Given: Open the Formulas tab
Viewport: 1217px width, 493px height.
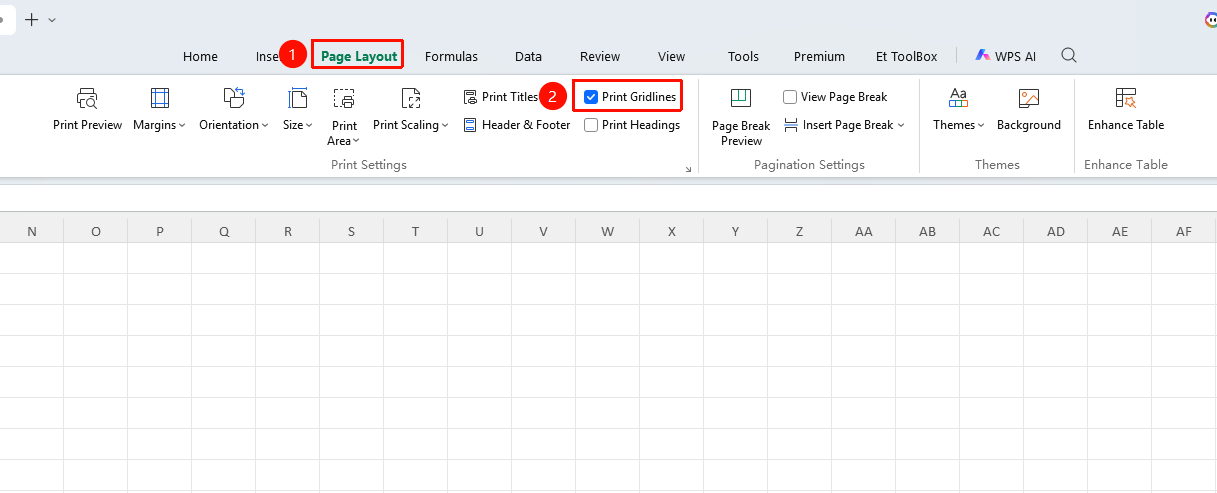Looking at the screenshot, I should click(451, 56).
